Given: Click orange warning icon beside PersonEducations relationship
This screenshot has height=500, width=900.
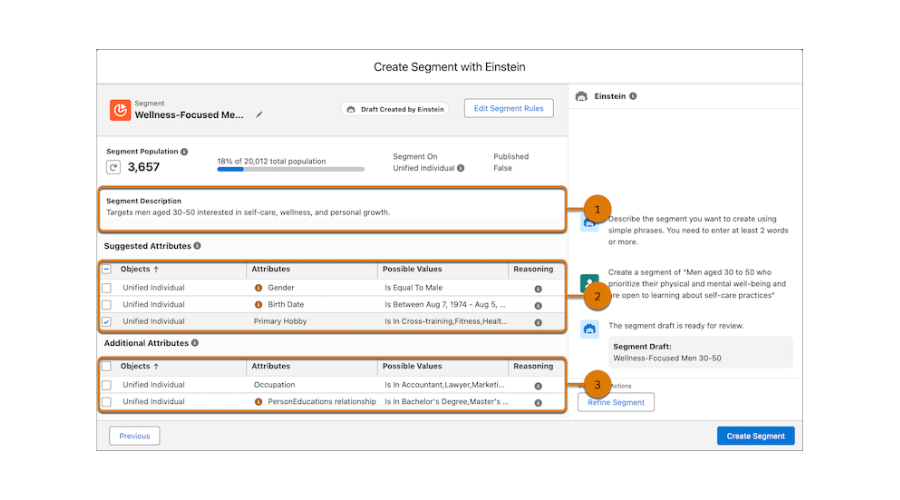Looking at the screenshot, I should click(x=258, y=401).
